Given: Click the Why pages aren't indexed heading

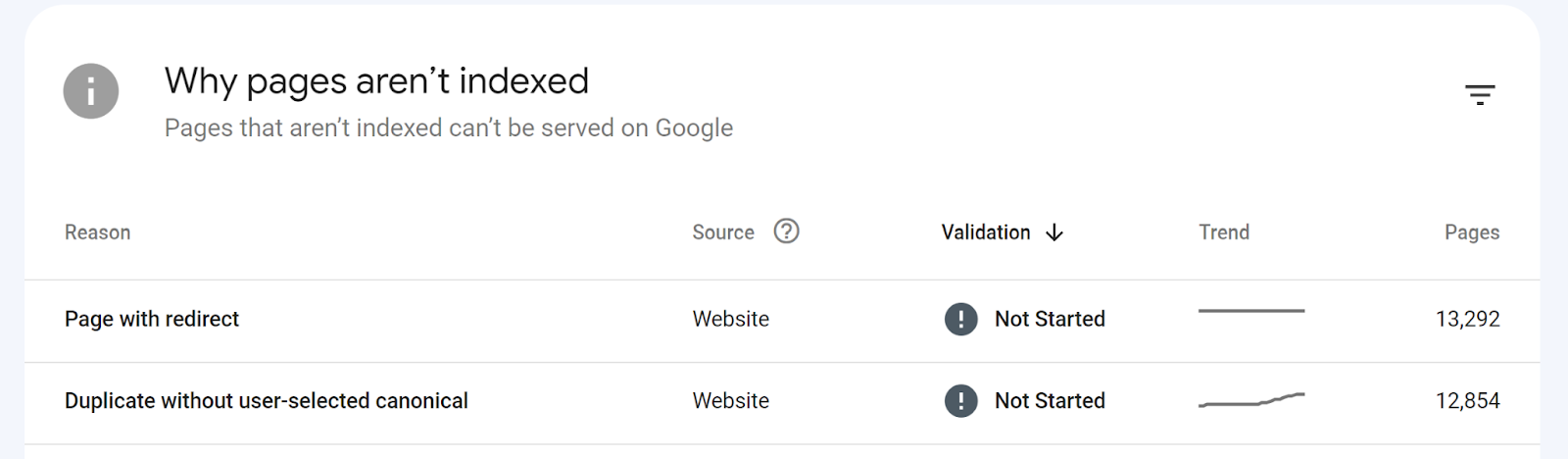Looking at the screenshot, I should [376, 80].
